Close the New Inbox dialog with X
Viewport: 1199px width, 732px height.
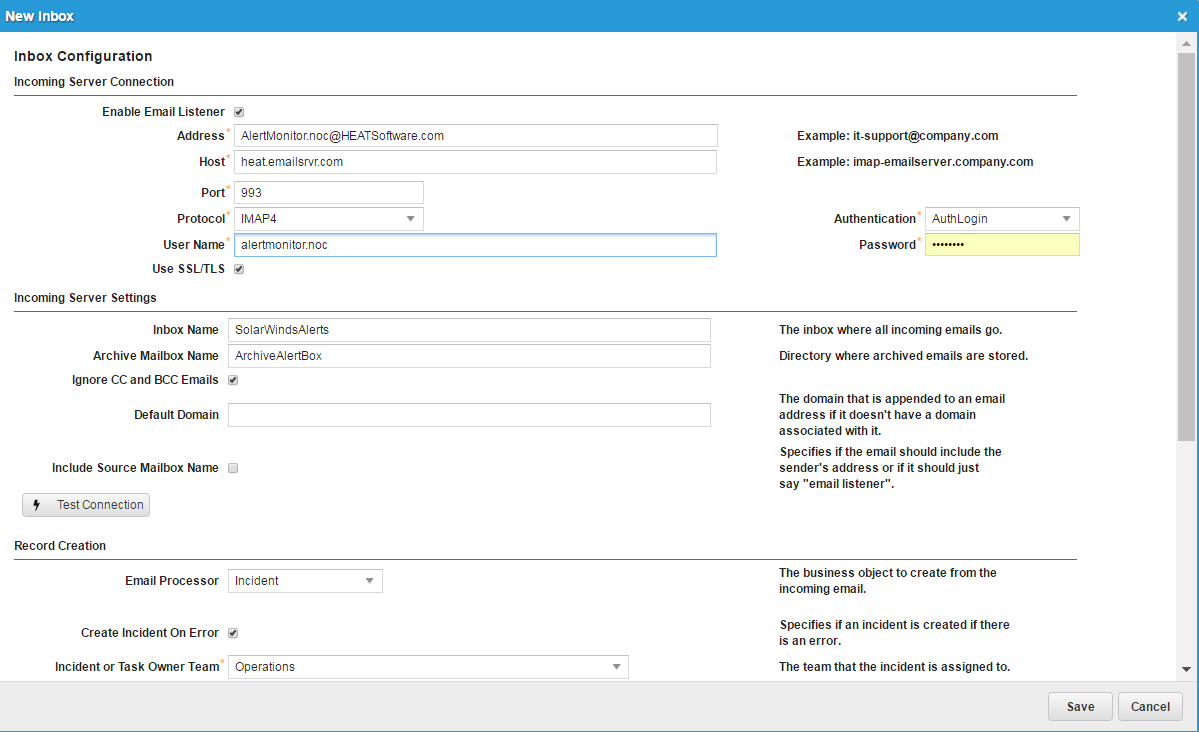pos(1182,16)
